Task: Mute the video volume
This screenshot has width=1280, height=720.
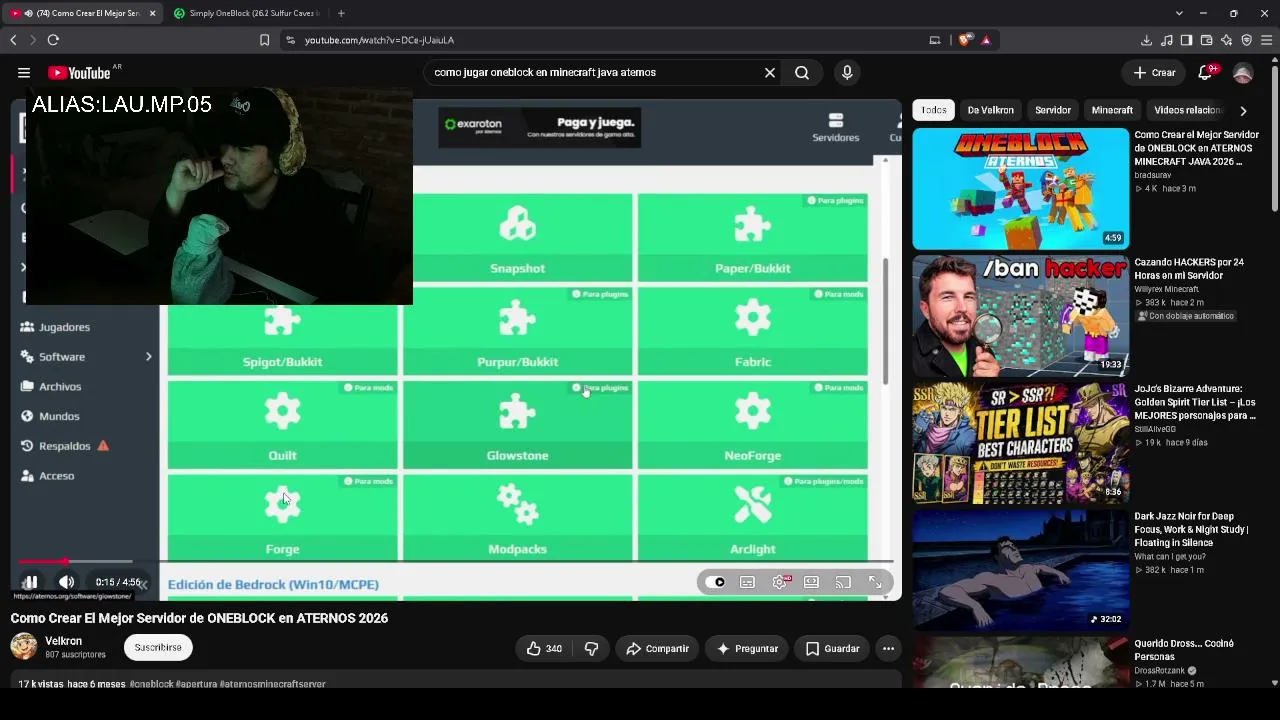Action: click(x=66, y=582)
